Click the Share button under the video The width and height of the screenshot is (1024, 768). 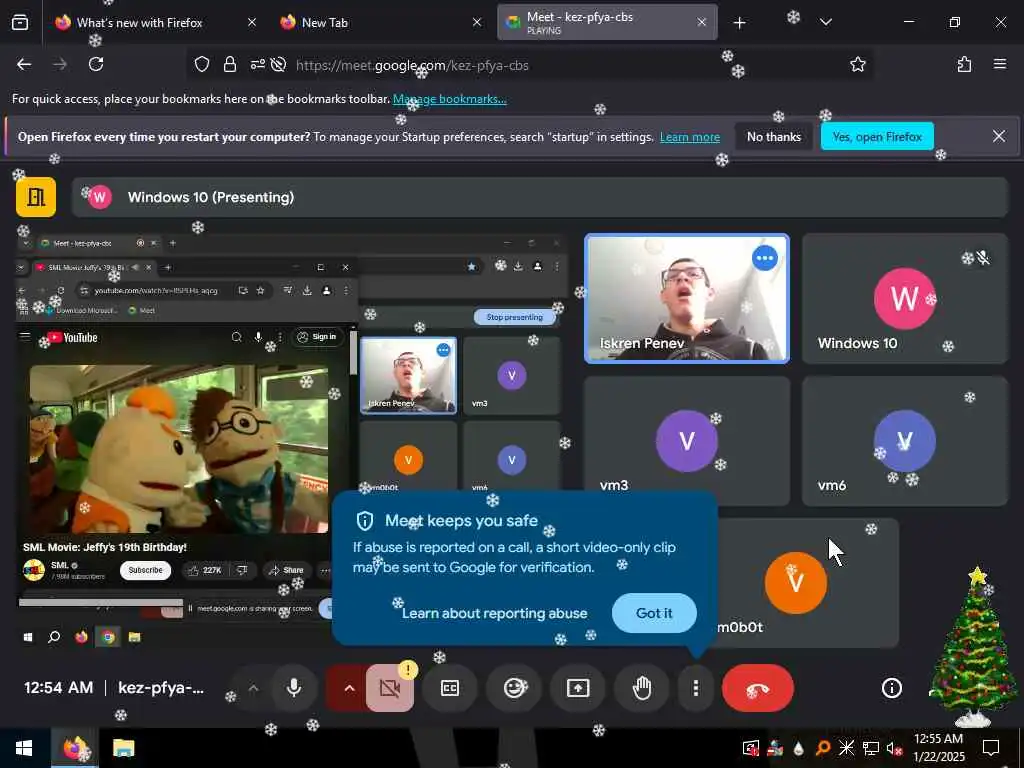[287, 570]
